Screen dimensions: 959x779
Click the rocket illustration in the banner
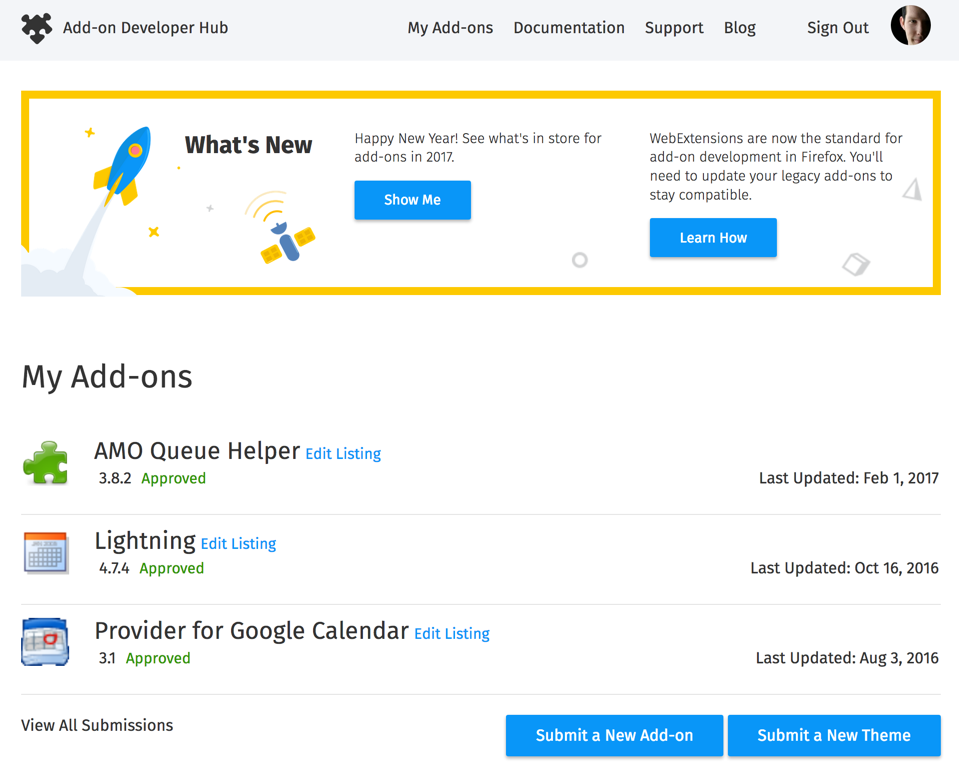pos(120,160)
